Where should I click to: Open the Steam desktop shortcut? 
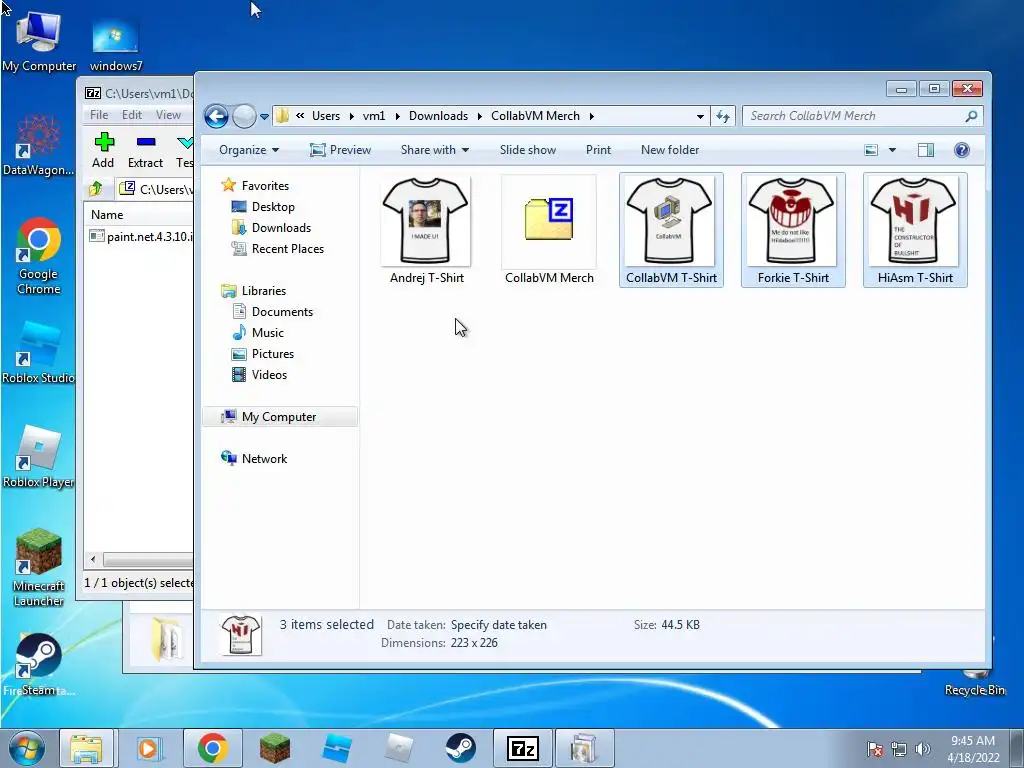pos(39,664)
